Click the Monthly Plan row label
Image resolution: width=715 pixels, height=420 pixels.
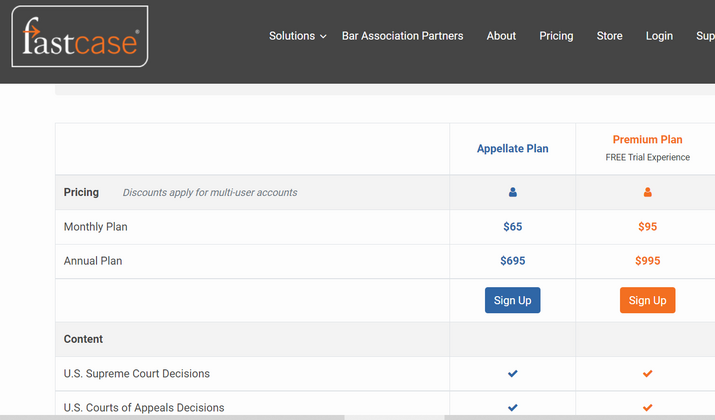tap(95, 227)
